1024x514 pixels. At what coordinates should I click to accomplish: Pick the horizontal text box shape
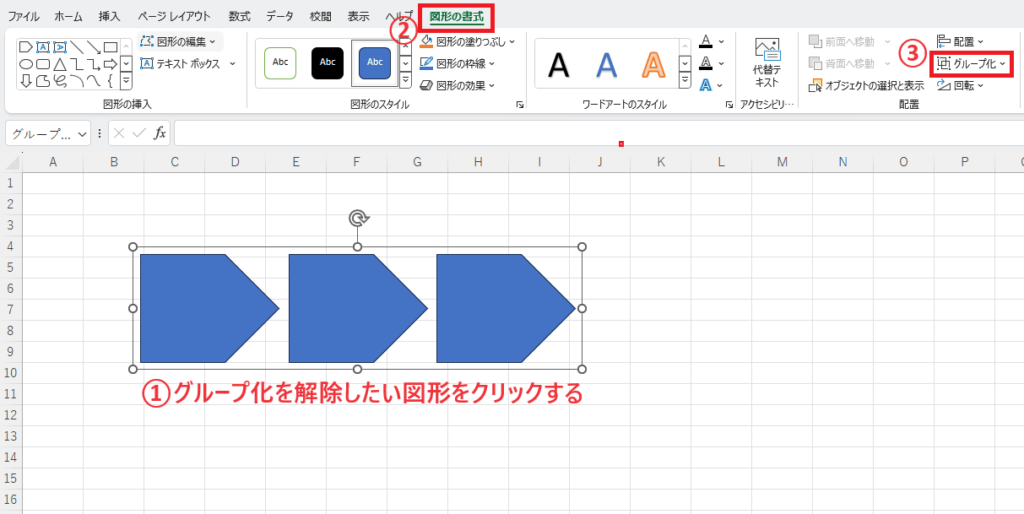pyautogui.click(x=43, y=46)
